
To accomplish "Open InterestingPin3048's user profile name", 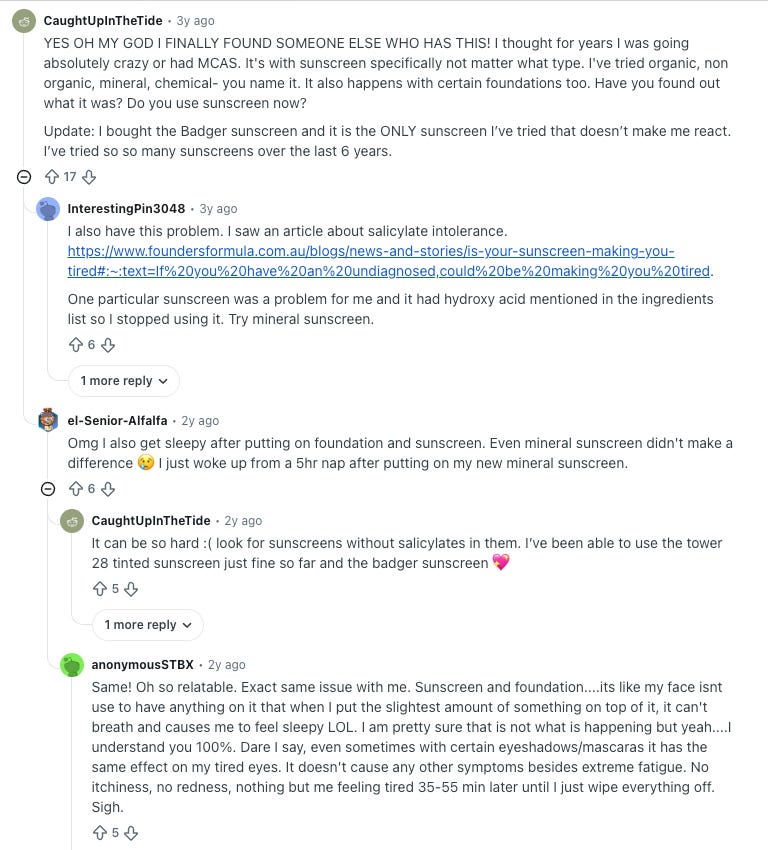I will [126, 209].
